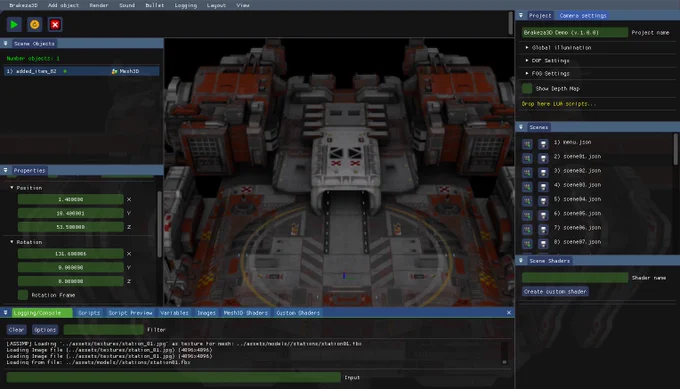The height and width of the screenshot is (389, 680).
Task: Adjust the Position X value field
Action: point(70,199)
